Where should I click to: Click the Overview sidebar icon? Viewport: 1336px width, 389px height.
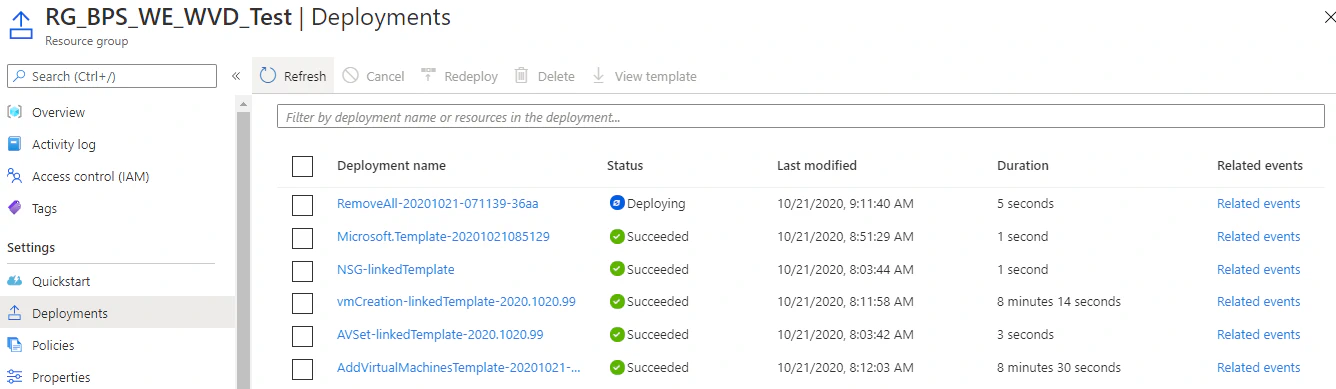pyautogui.click(x=15, y=112)
